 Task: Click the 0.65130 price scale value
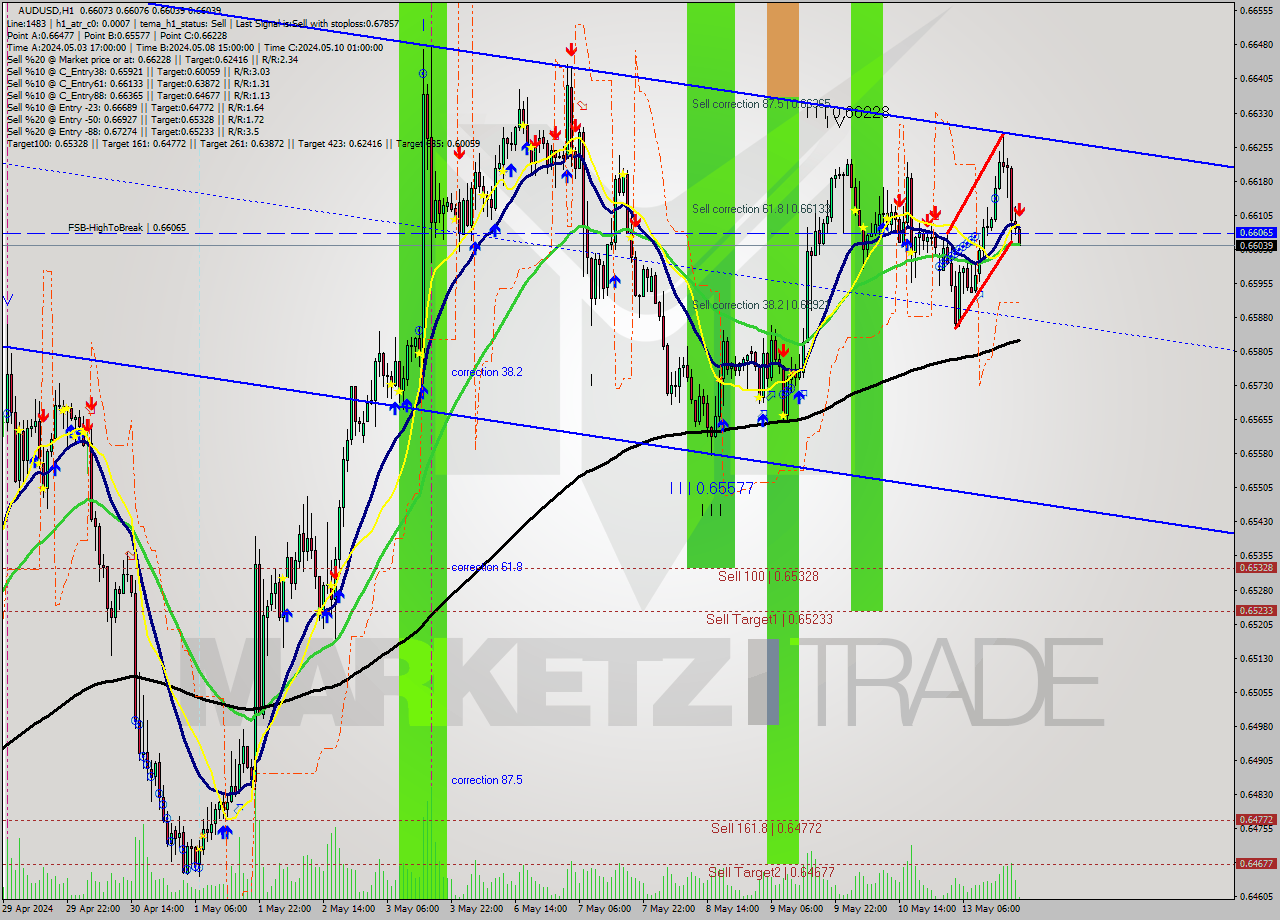1256,658
